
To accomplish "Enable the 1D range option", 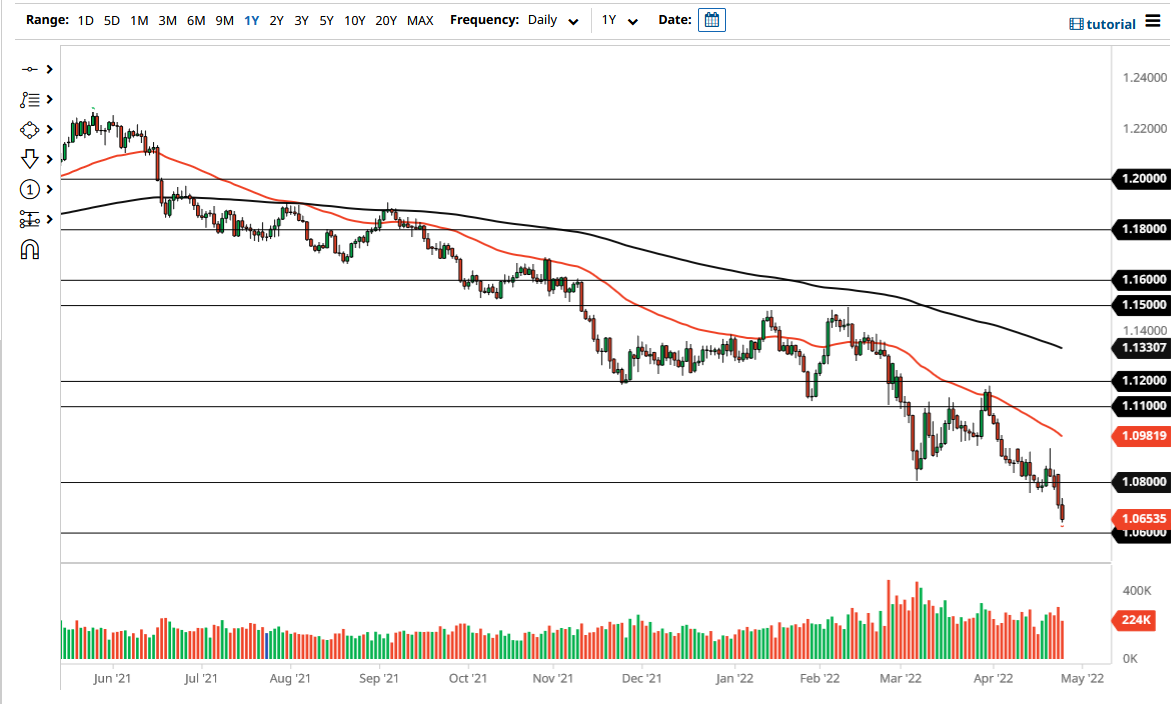I will [x=85, y=19].
